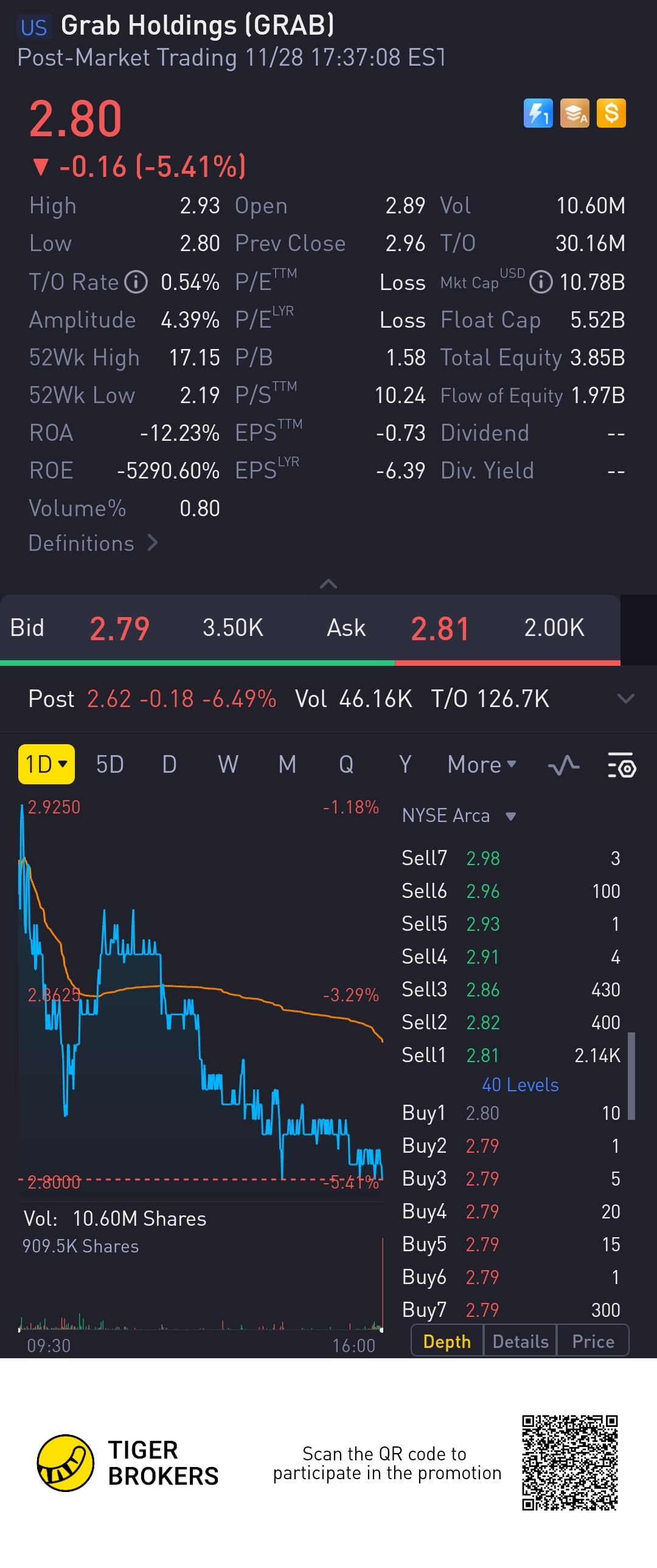657x1568 pixels.
Task: Tap the Bid price 2.79
Action: pos(120,628)
